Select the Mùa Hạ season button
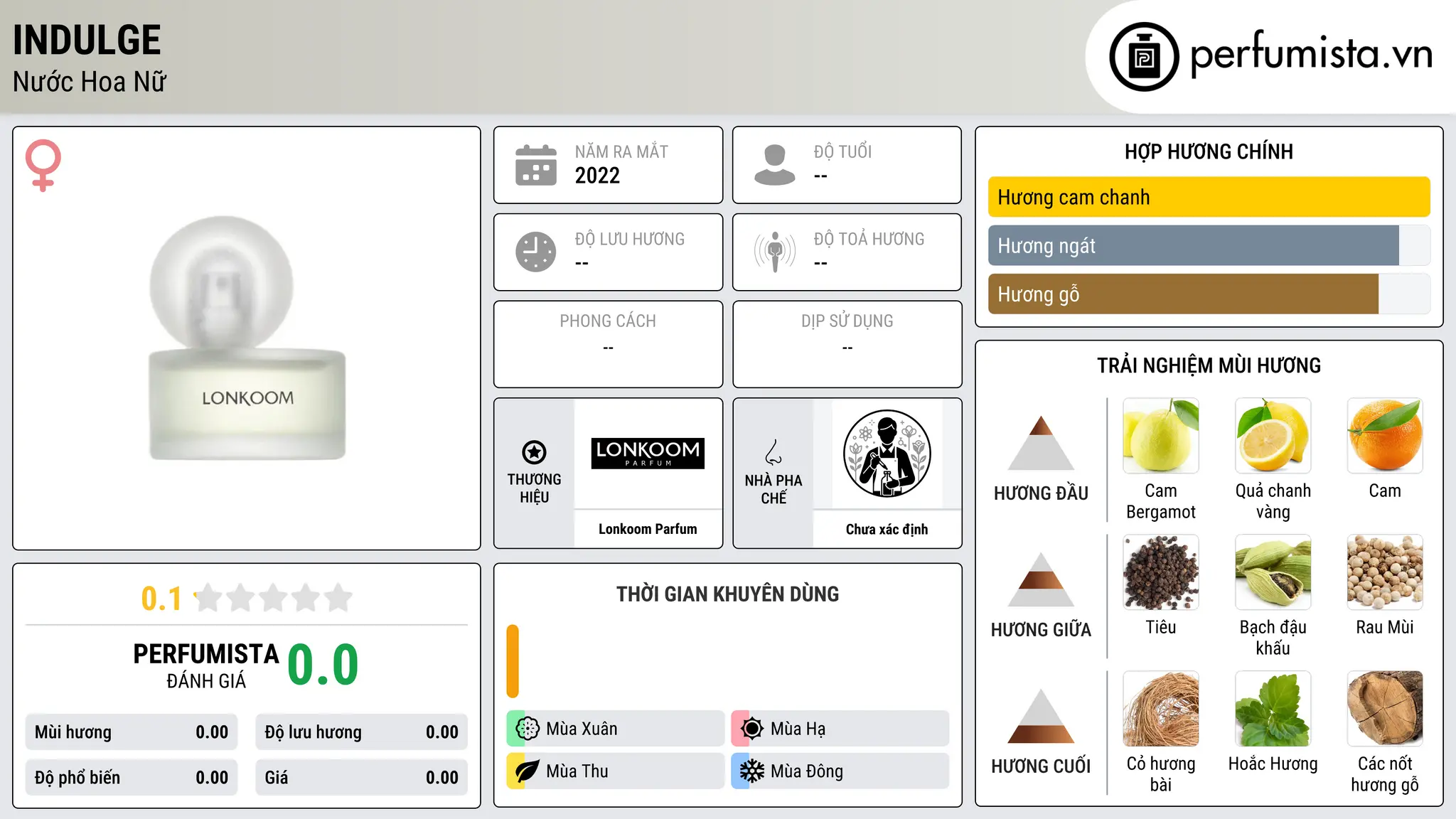 [x=840, y=729]
